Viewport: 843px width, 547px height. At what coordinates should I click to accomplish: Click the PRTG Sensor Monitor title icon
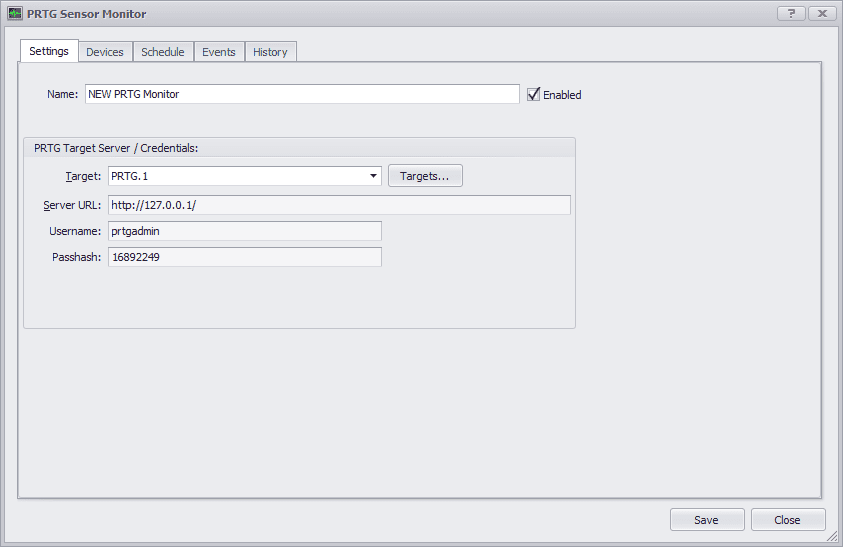tap(15, 13)
